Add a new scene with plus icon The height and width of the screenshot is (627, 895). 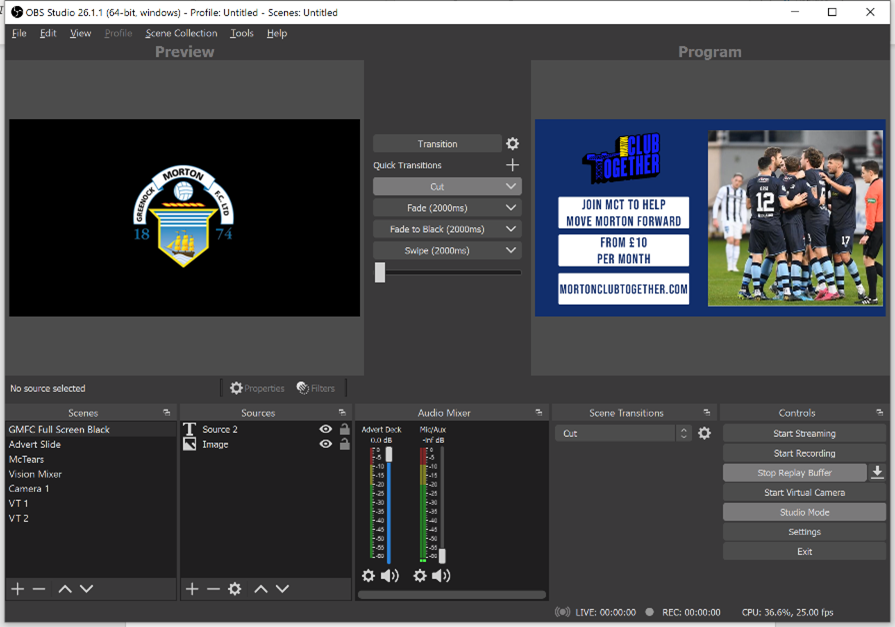point(18,589)
